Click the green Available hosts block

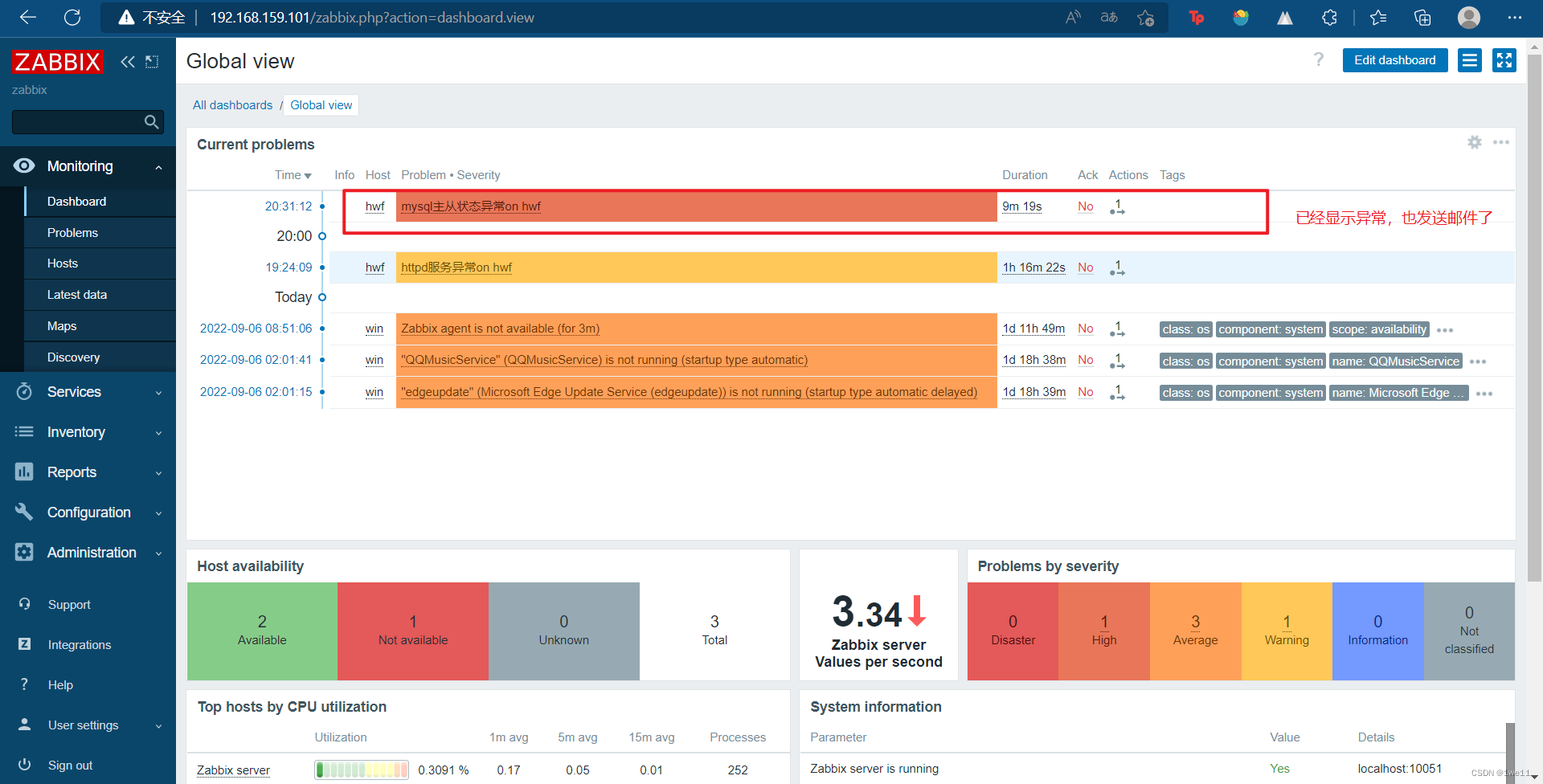pos(262,631)
